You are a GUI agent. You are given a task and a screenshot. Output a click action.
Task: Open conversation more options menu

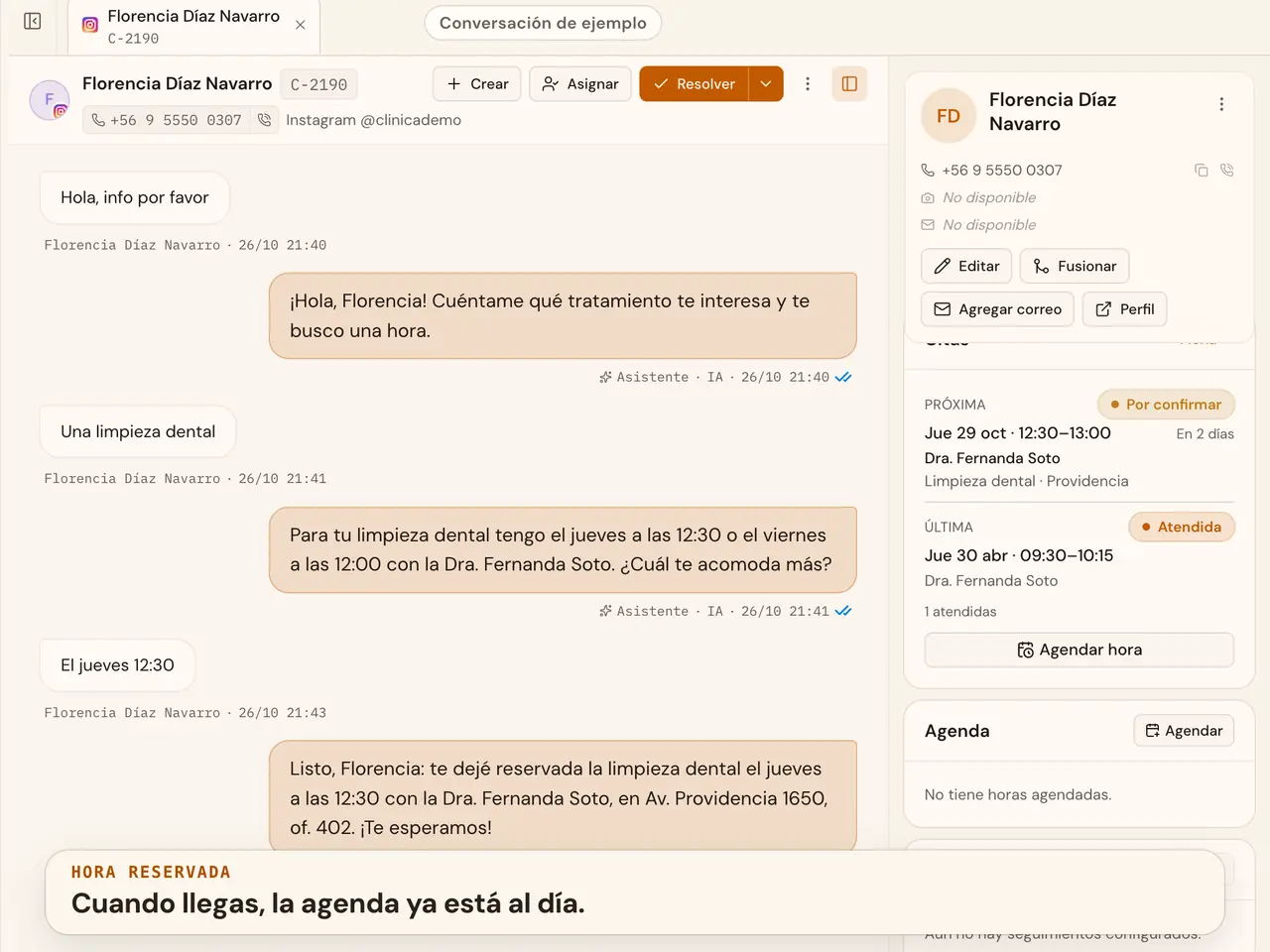point(808,84)
